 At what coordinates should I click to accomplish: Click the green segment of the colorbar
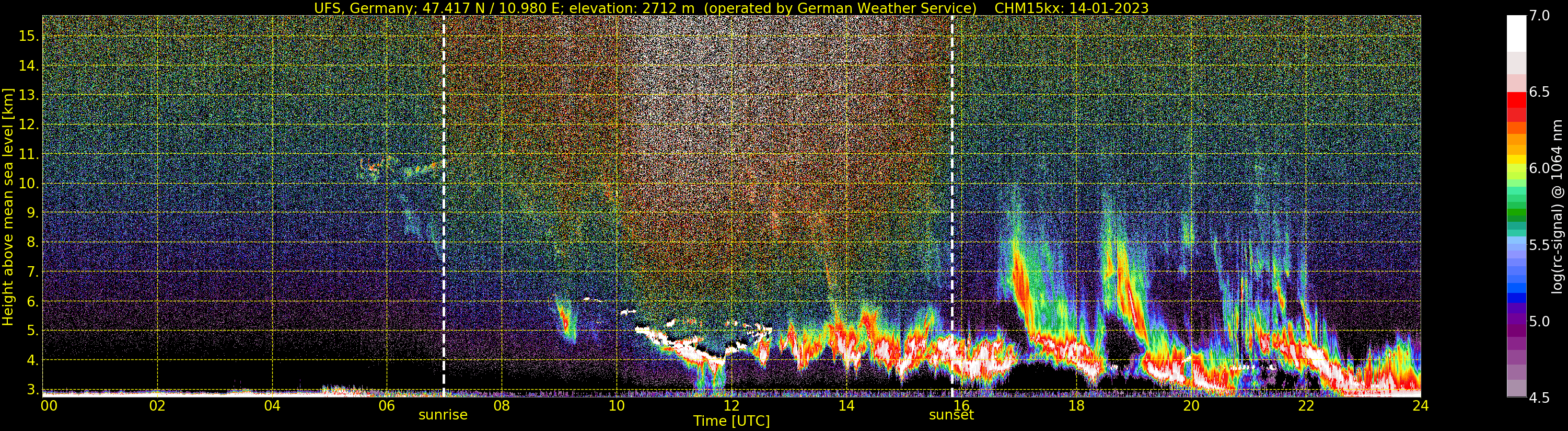(x=1516, y=213)
